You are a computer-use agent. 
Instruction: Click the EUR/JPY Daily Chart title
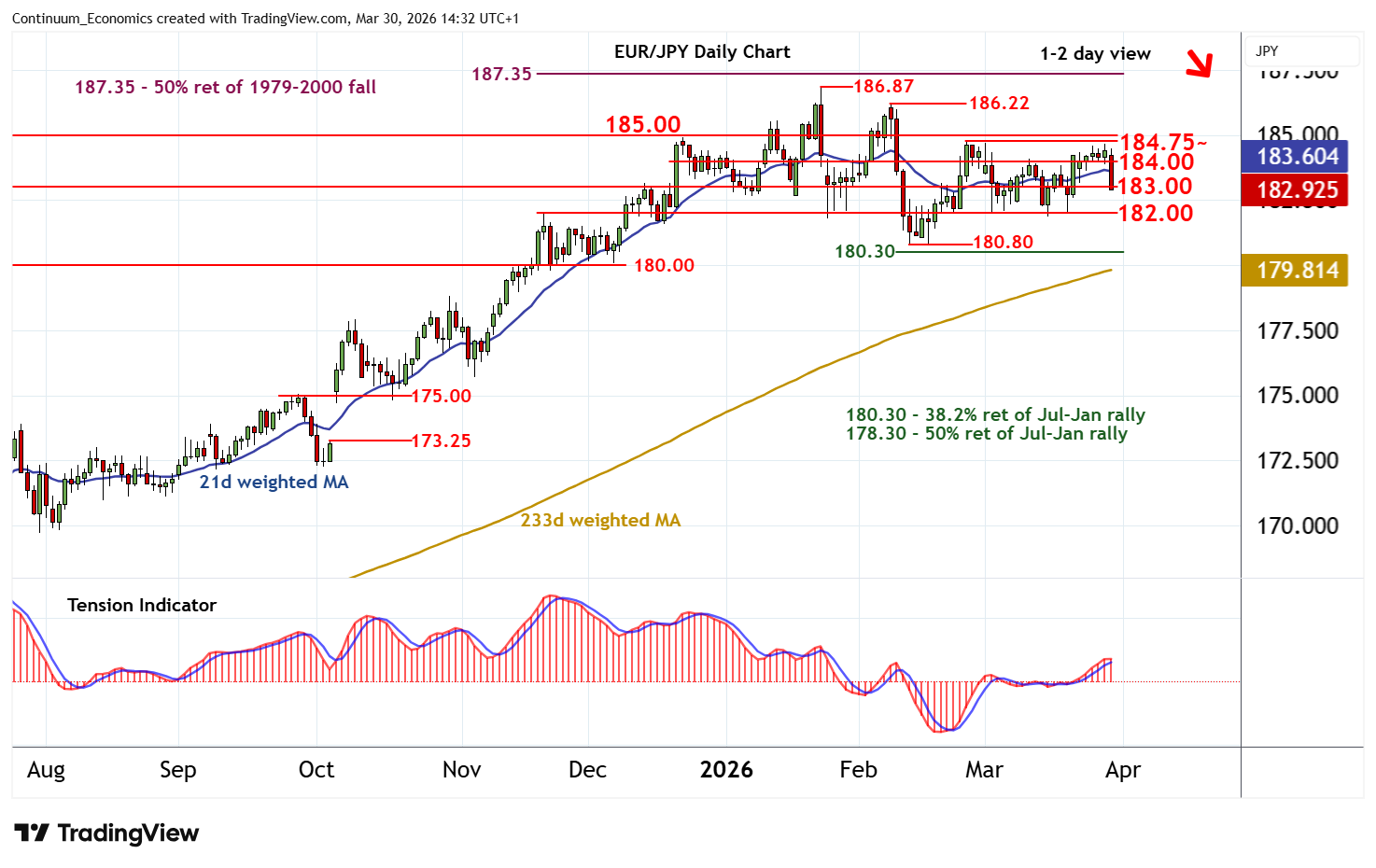(x=702, y=52)
